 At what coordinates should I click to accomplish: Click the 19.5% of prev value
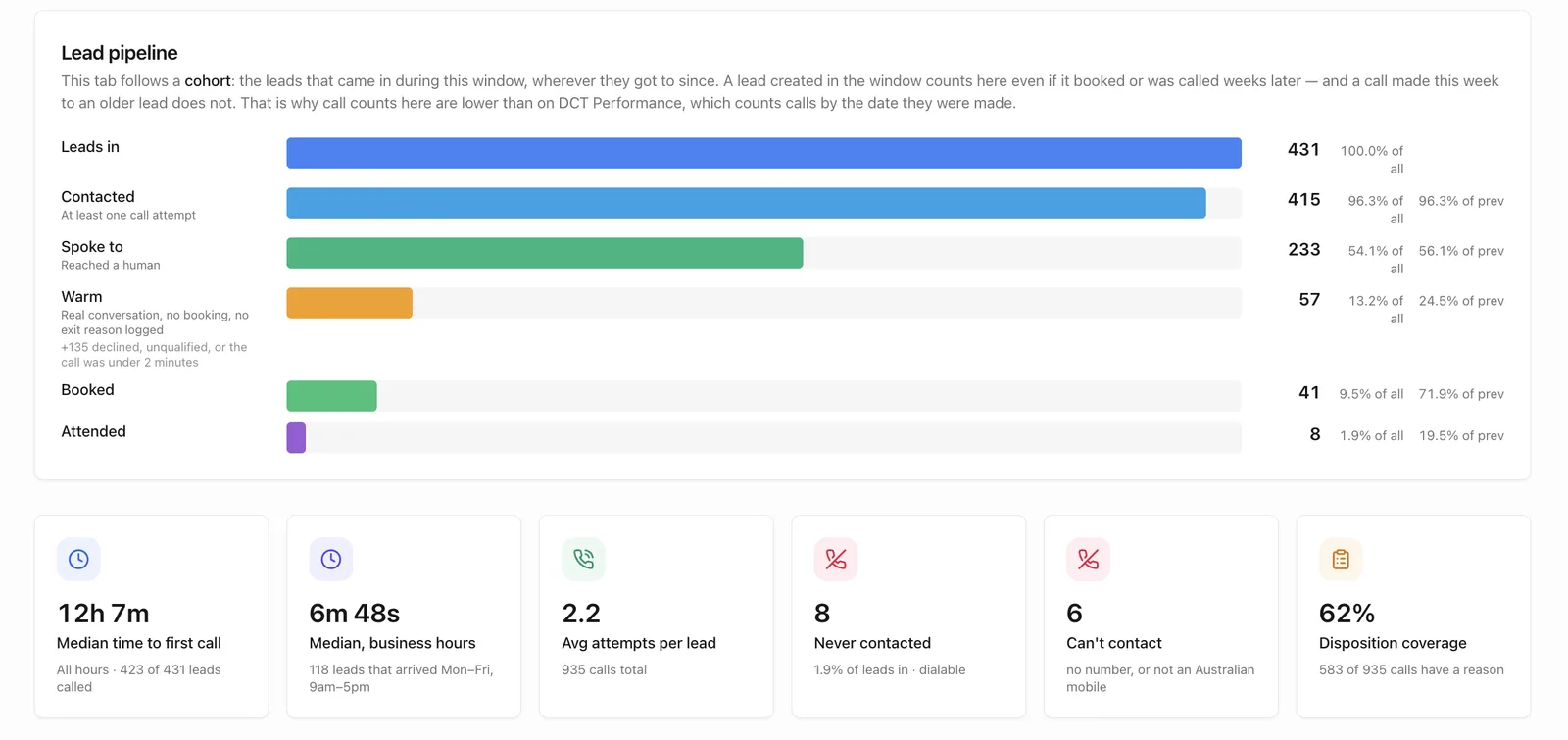tap(1461, 436)
